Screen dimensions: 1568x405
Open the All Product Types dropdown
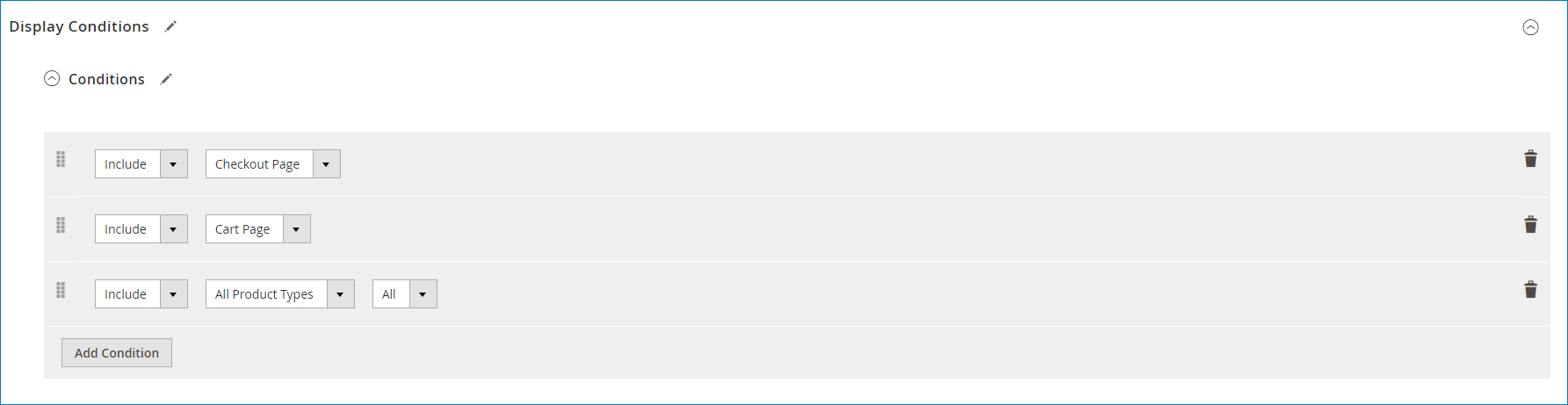279,294
